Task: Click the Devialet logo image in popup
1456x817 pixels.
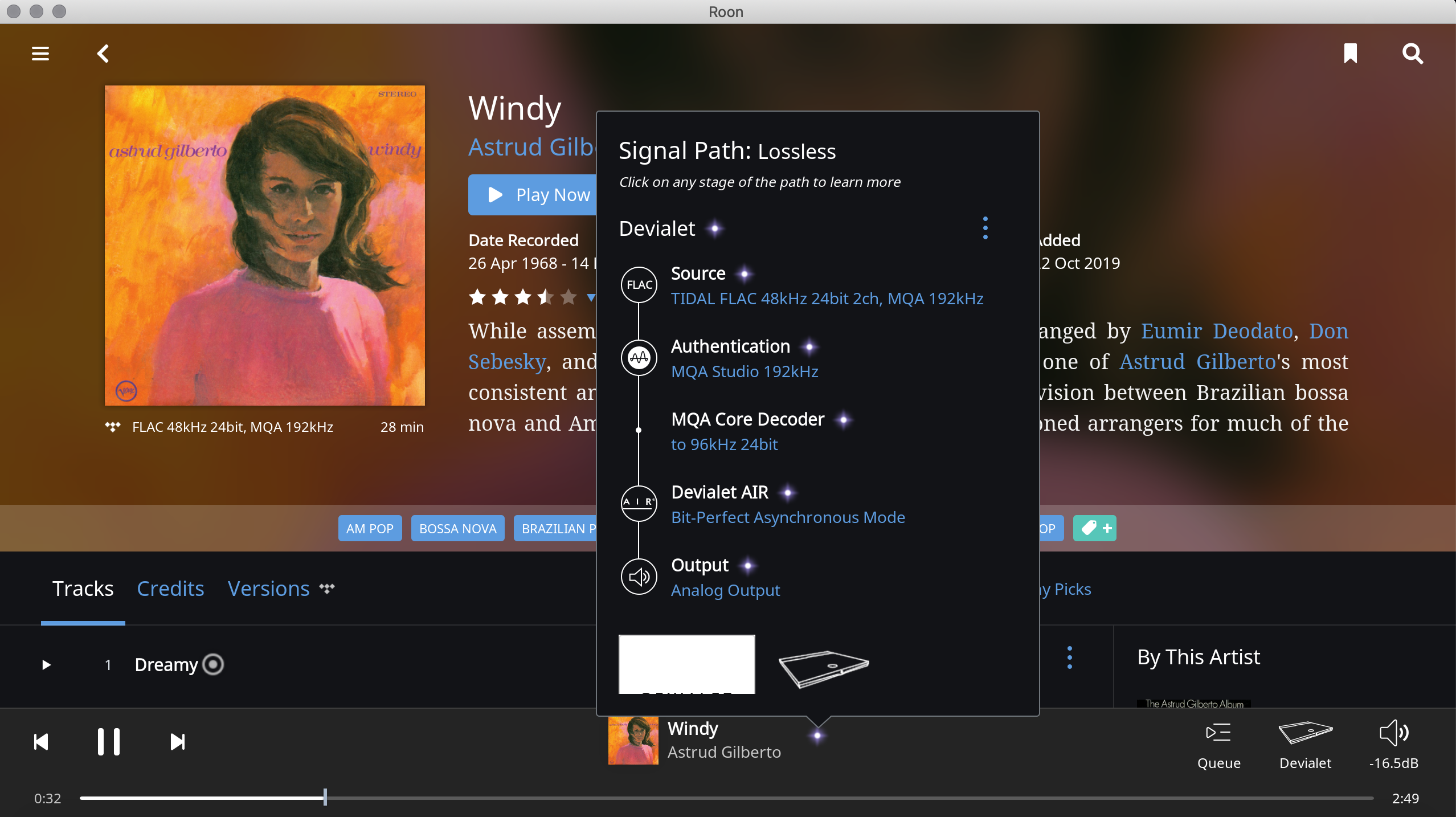Action: tap(686, 664)
